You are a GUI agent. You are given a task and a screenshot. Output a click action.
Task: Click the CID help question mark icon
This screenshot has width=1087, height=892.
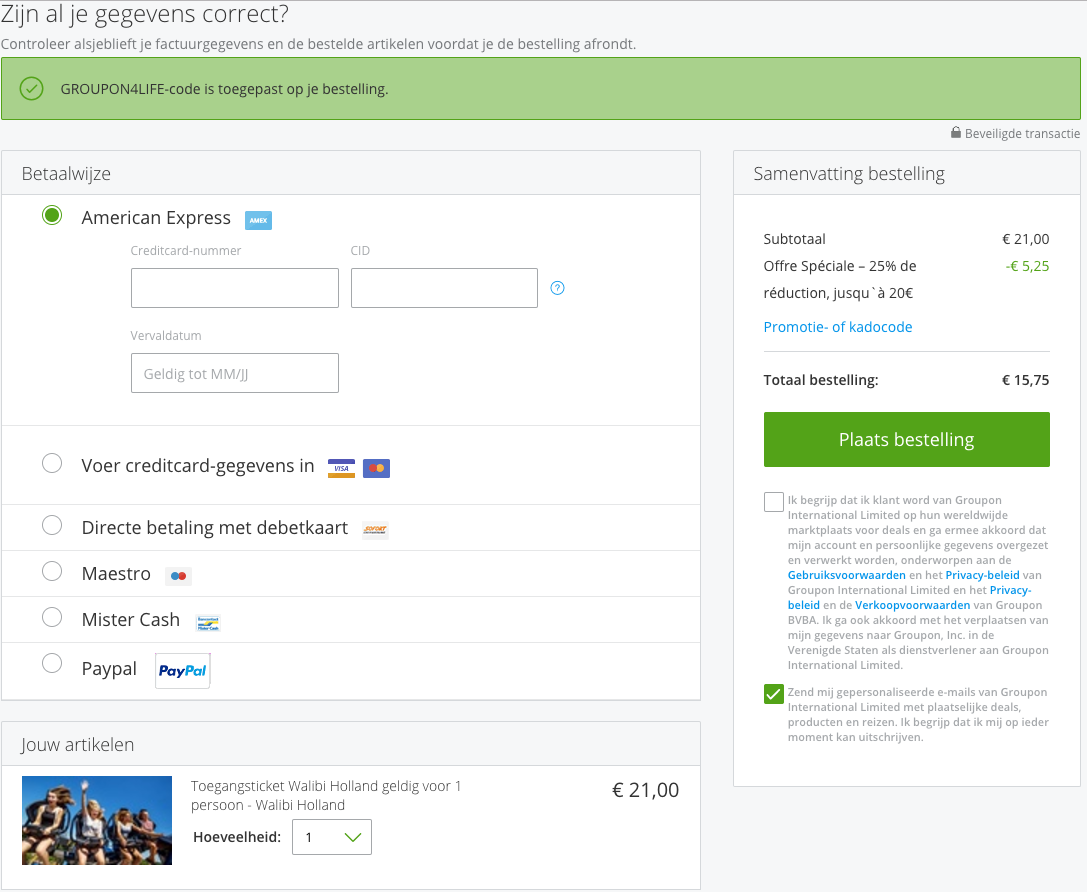coord(558,288)
